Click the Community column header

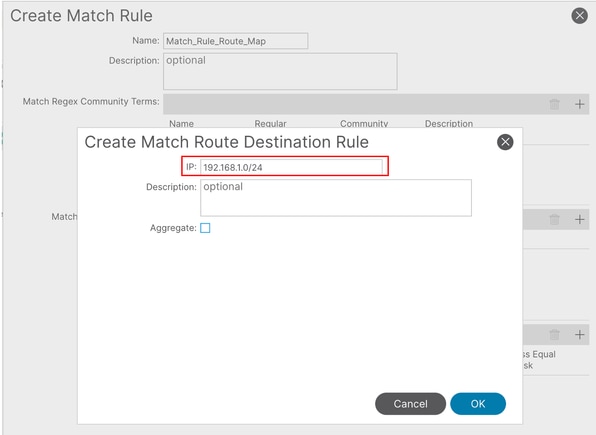tap(364, 124)
